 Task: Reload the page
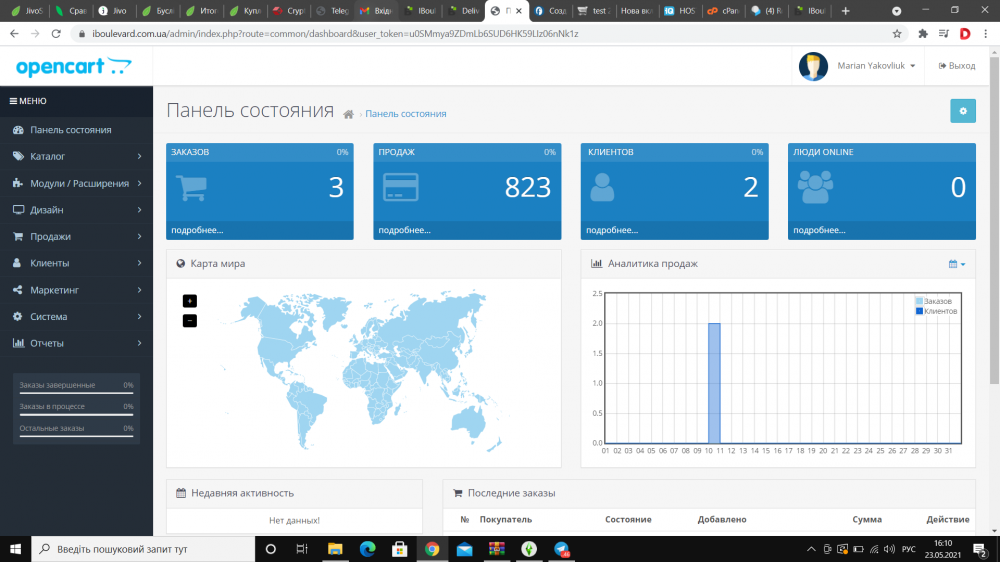pyautogui.click(x=56, y=34)
